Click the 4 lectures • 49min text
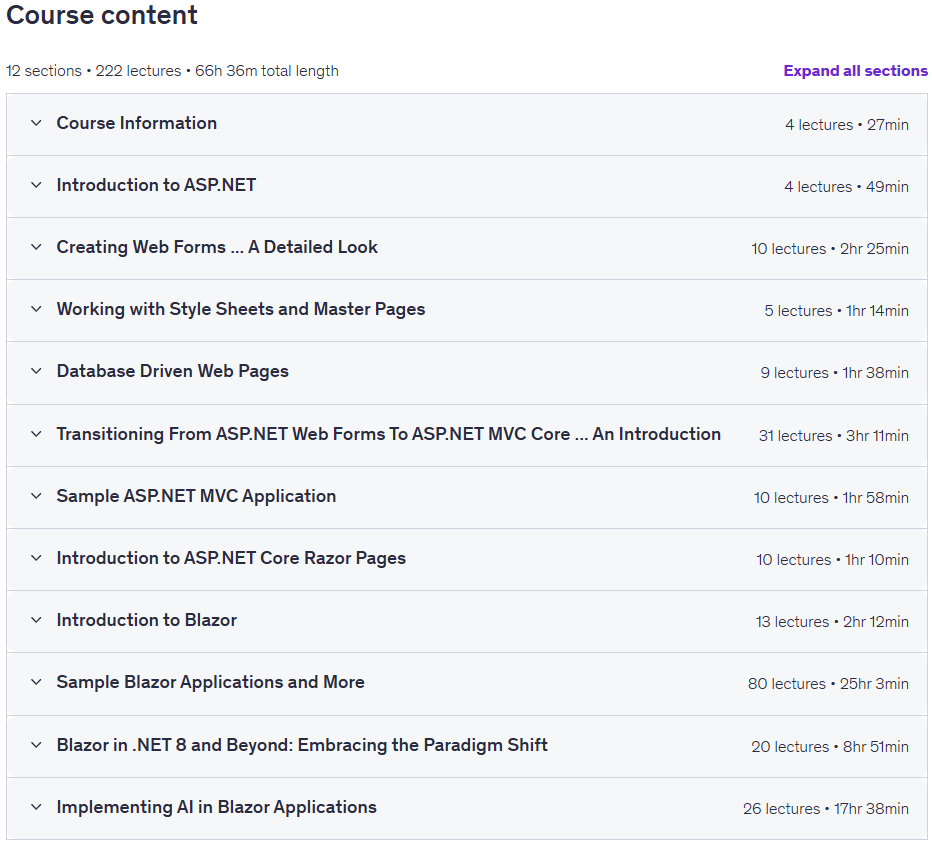This screenshot has width=932, height=843. coord(846,187)
